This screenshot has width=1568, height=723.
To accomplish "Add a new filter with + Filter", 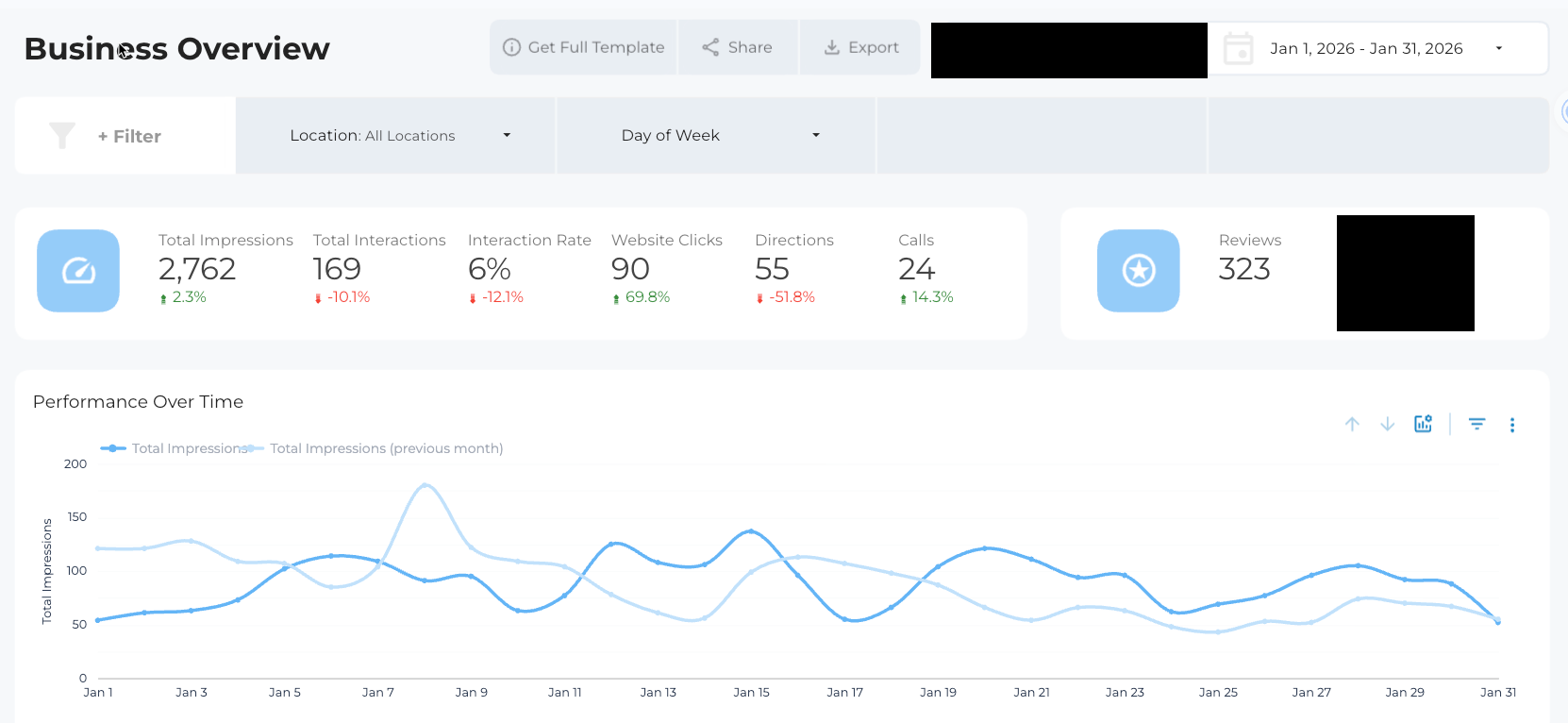I will pos(129,136).
